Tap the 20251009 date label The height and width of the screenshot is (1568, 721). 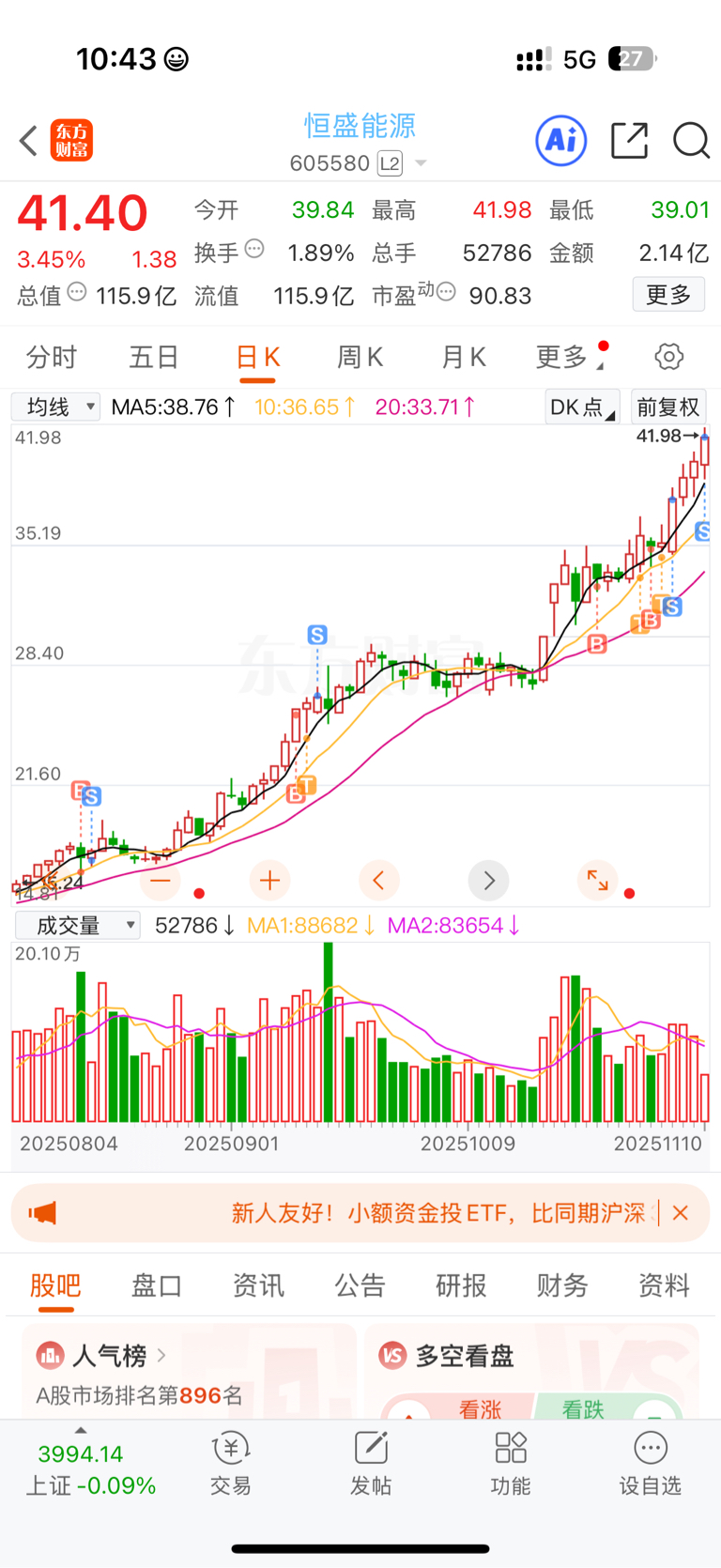pyautogui.click(x=468, y=1144)
